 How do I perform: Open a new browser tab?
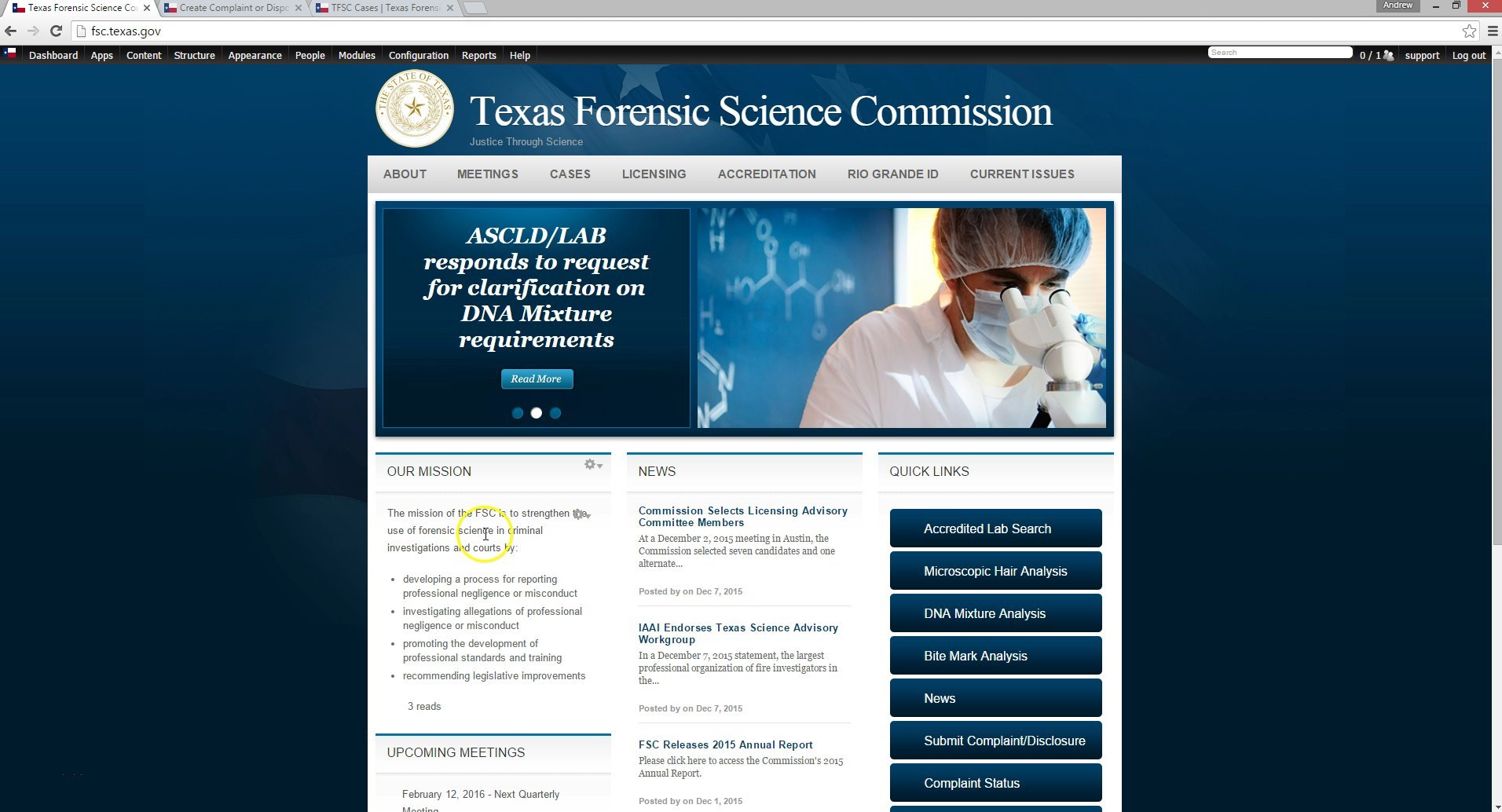[475, 8]
